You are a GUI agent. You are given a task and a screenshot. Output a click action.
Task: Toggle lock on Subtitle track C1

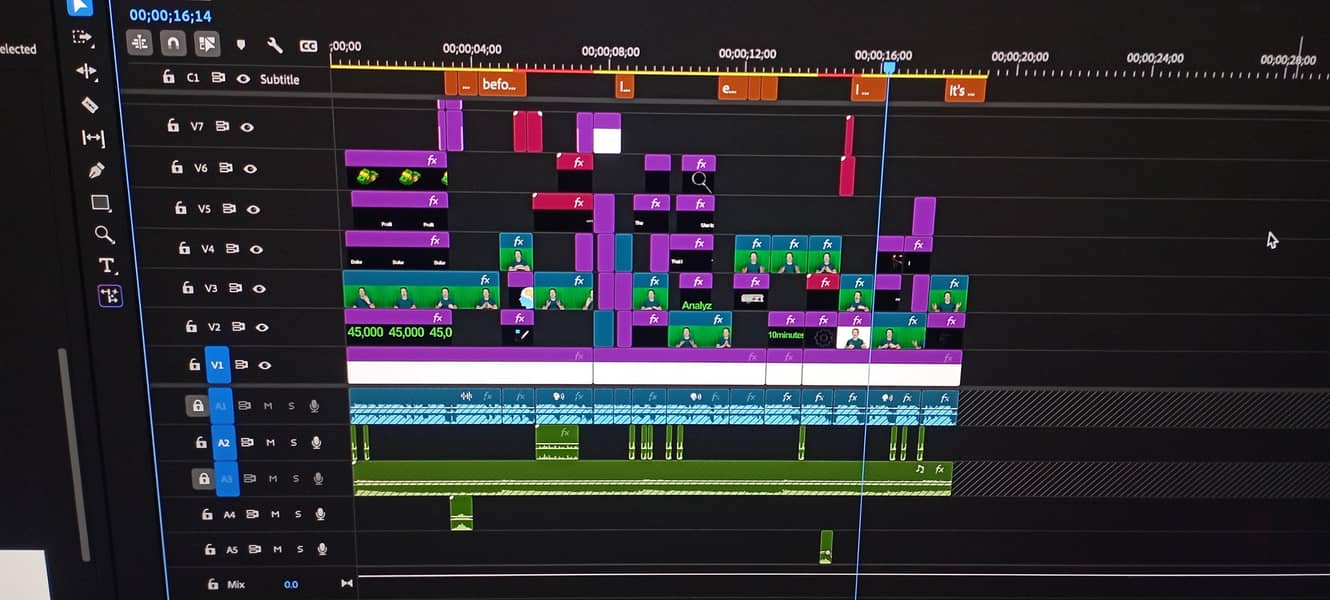point(168,77)
